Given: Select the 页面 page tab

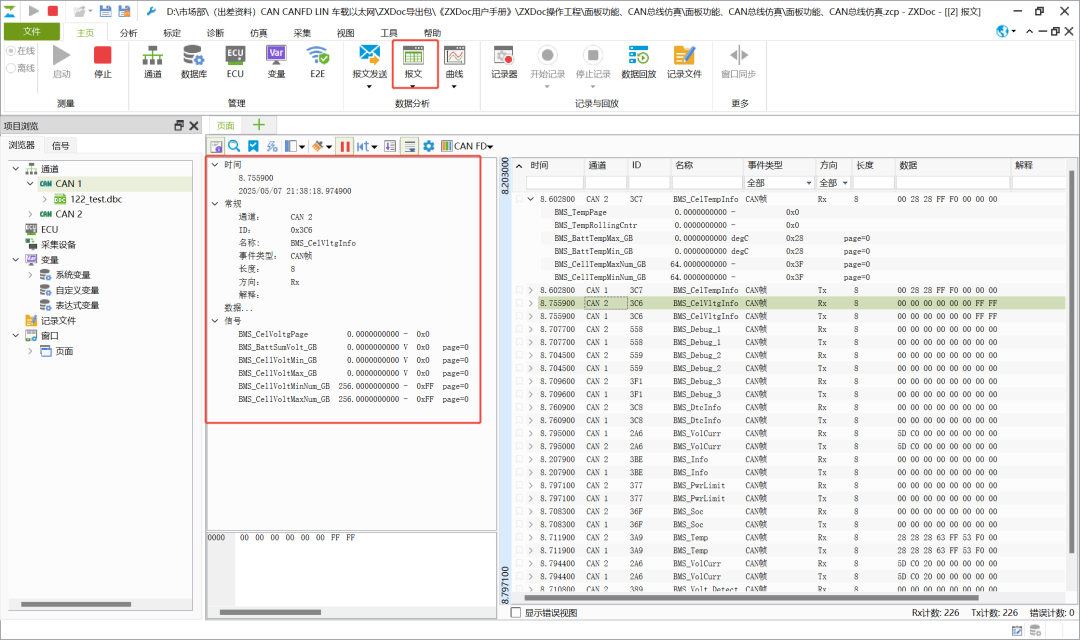Looking at the screenshot, I should 226,125.
